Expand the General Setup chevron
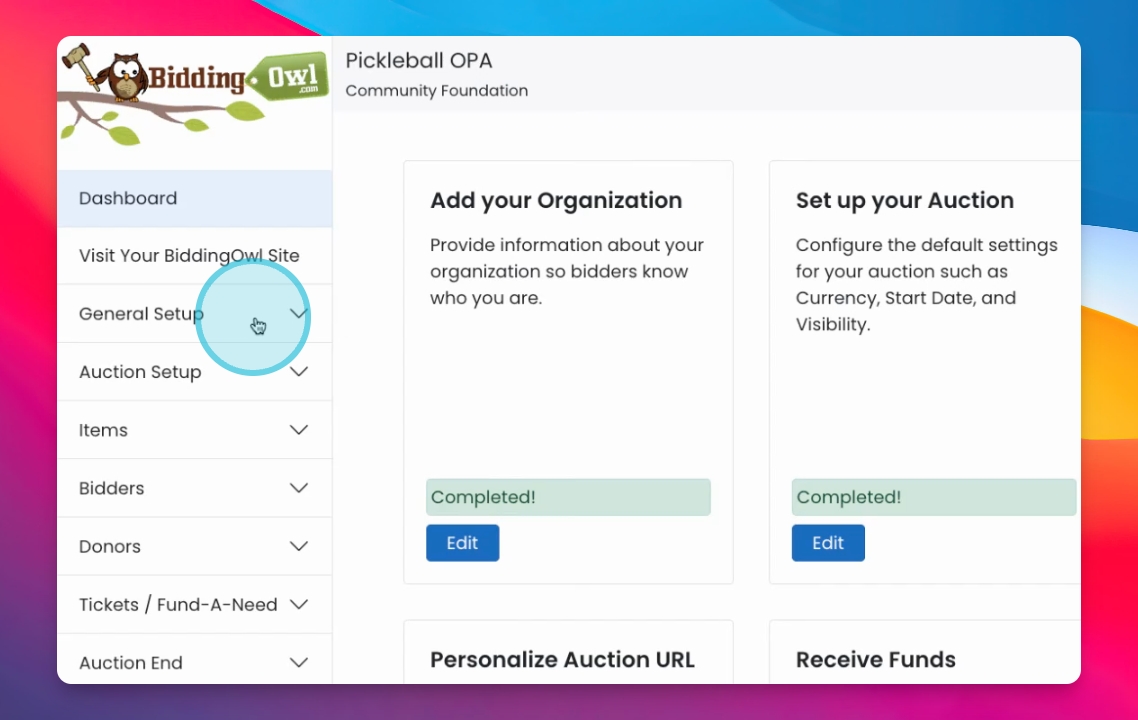The image size is (1138, 720). pyautogui.click(x=298, y=314)
